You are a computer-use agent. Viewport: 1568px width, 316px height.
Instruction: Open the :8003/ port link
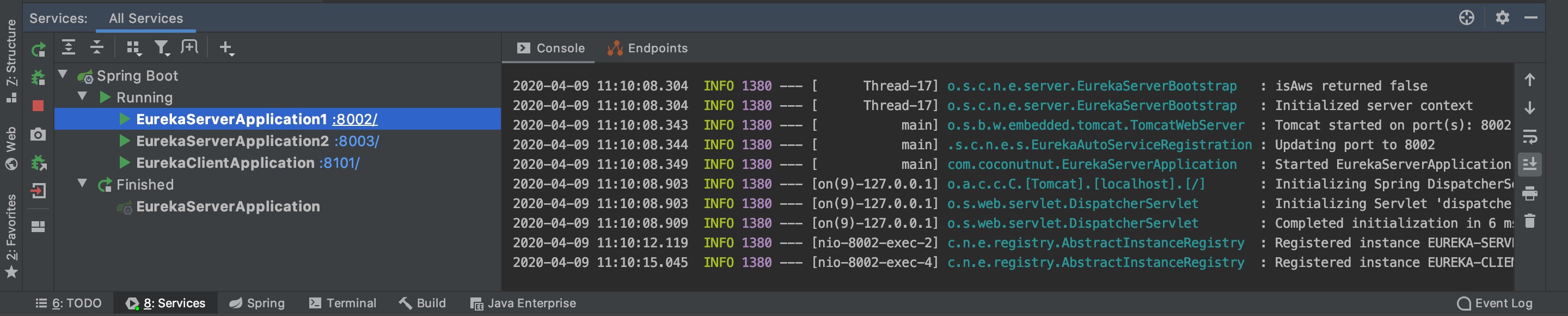[x=357, y=141]
